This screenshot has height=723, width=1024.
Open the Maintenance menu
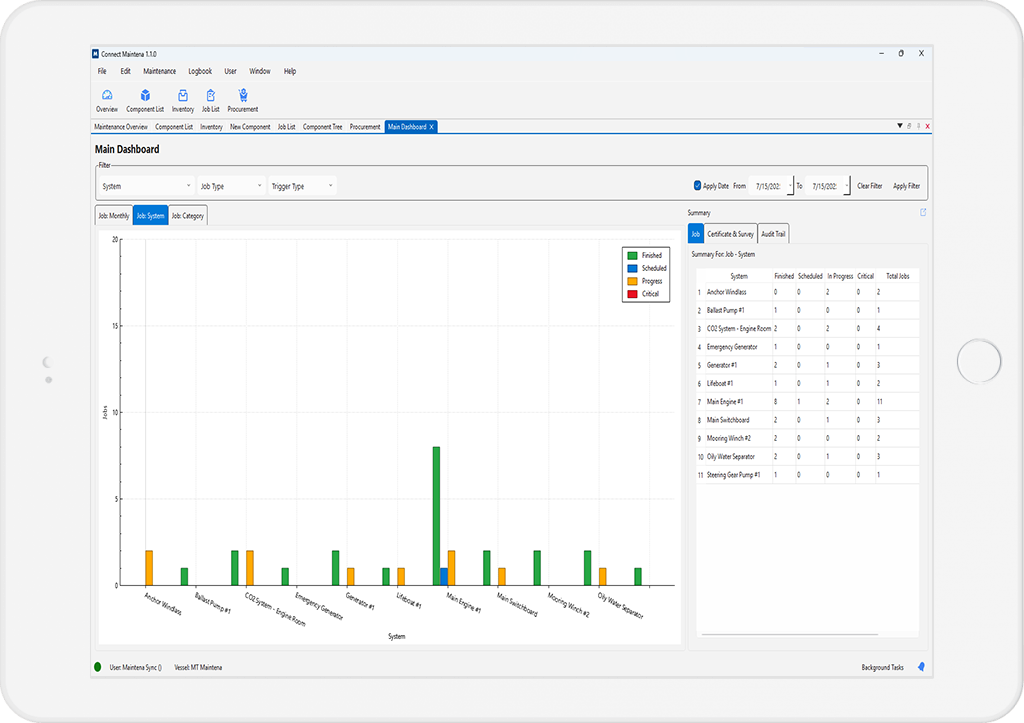point(159,71)
